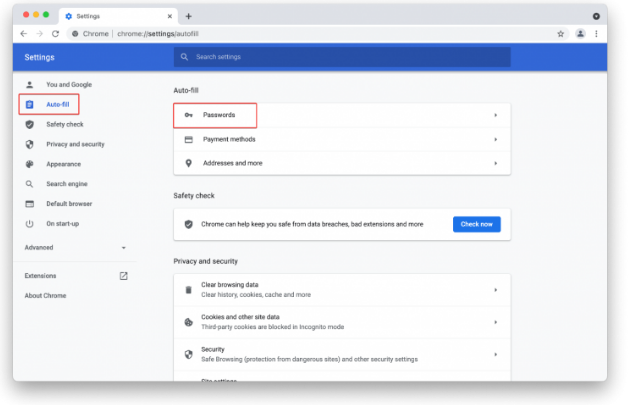Image resolution: width=631 pixels, height=405 pixels.
Task: Click the Clear browsing data label
Action: tap(230, 285)
